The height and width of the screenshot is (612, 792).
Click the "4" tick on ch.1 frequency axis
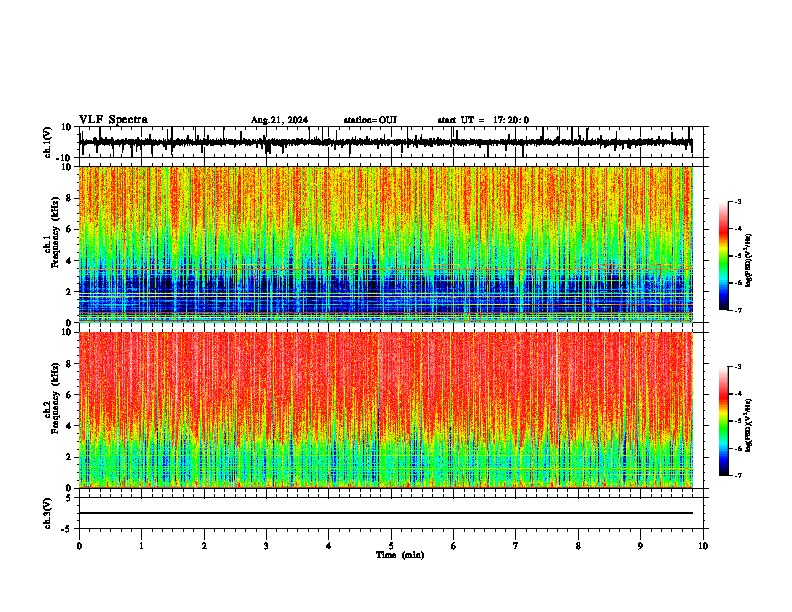click(x=70, y=261)
